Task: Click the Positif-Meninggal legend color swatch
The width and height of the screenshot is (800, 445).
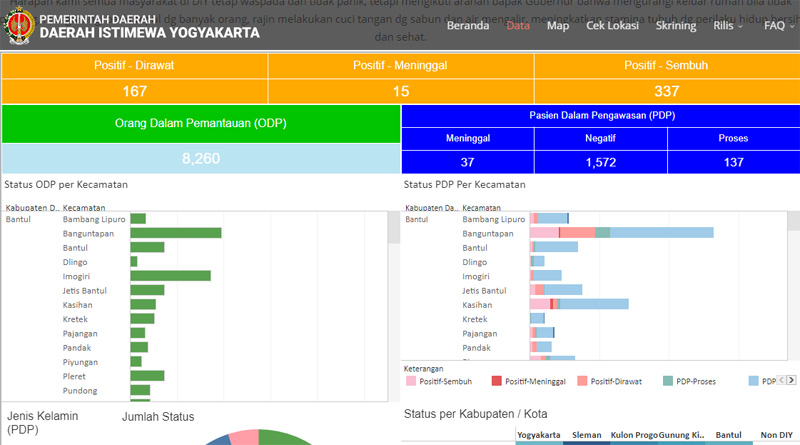Action: [496, 381]
